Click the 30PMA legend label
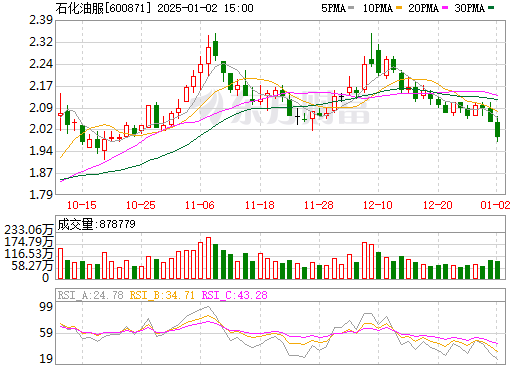The image size is (520, 365). tap(469, 8)
